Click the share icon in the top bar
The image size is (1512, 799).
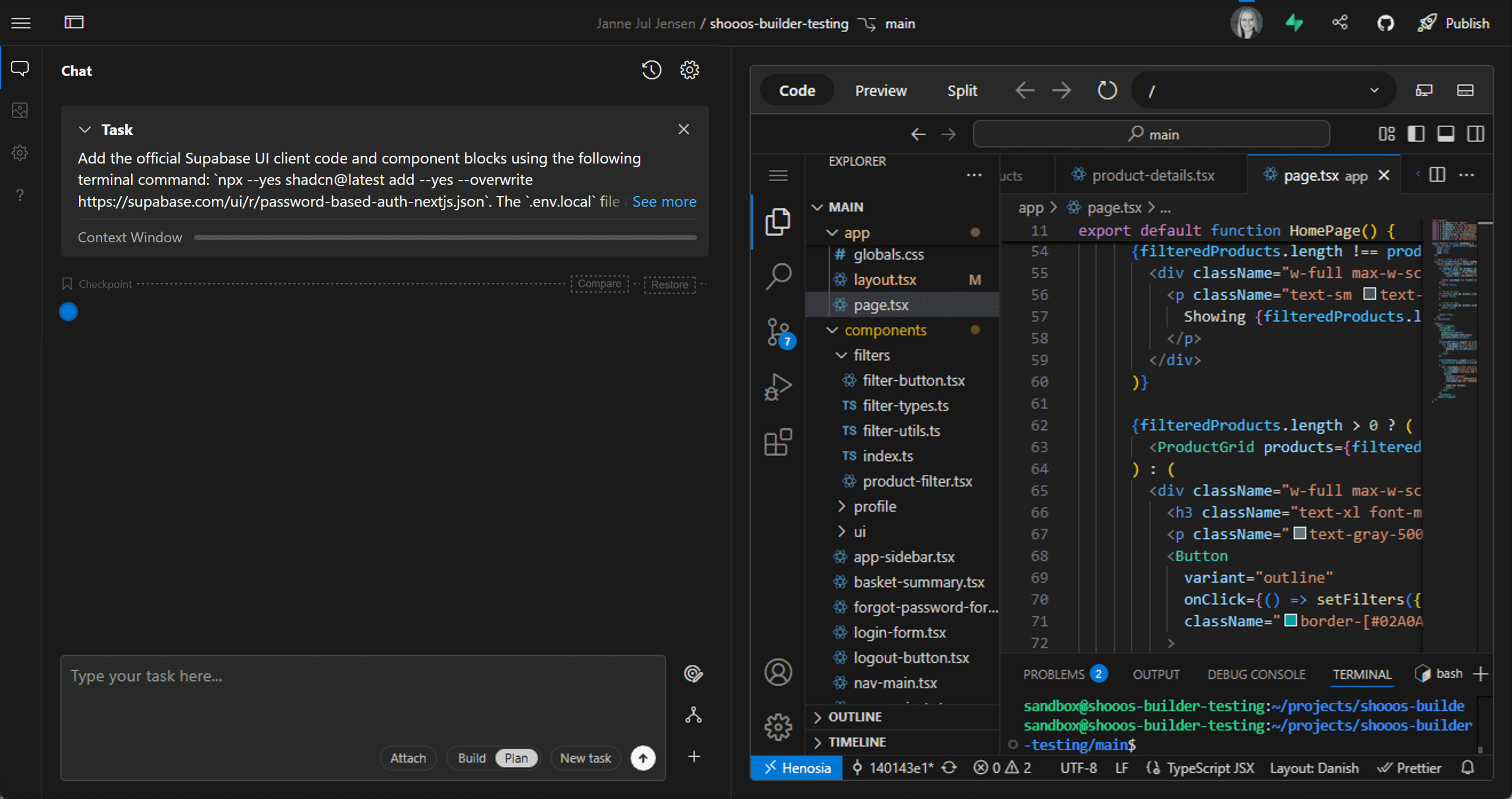click(x=1340, y=22)
